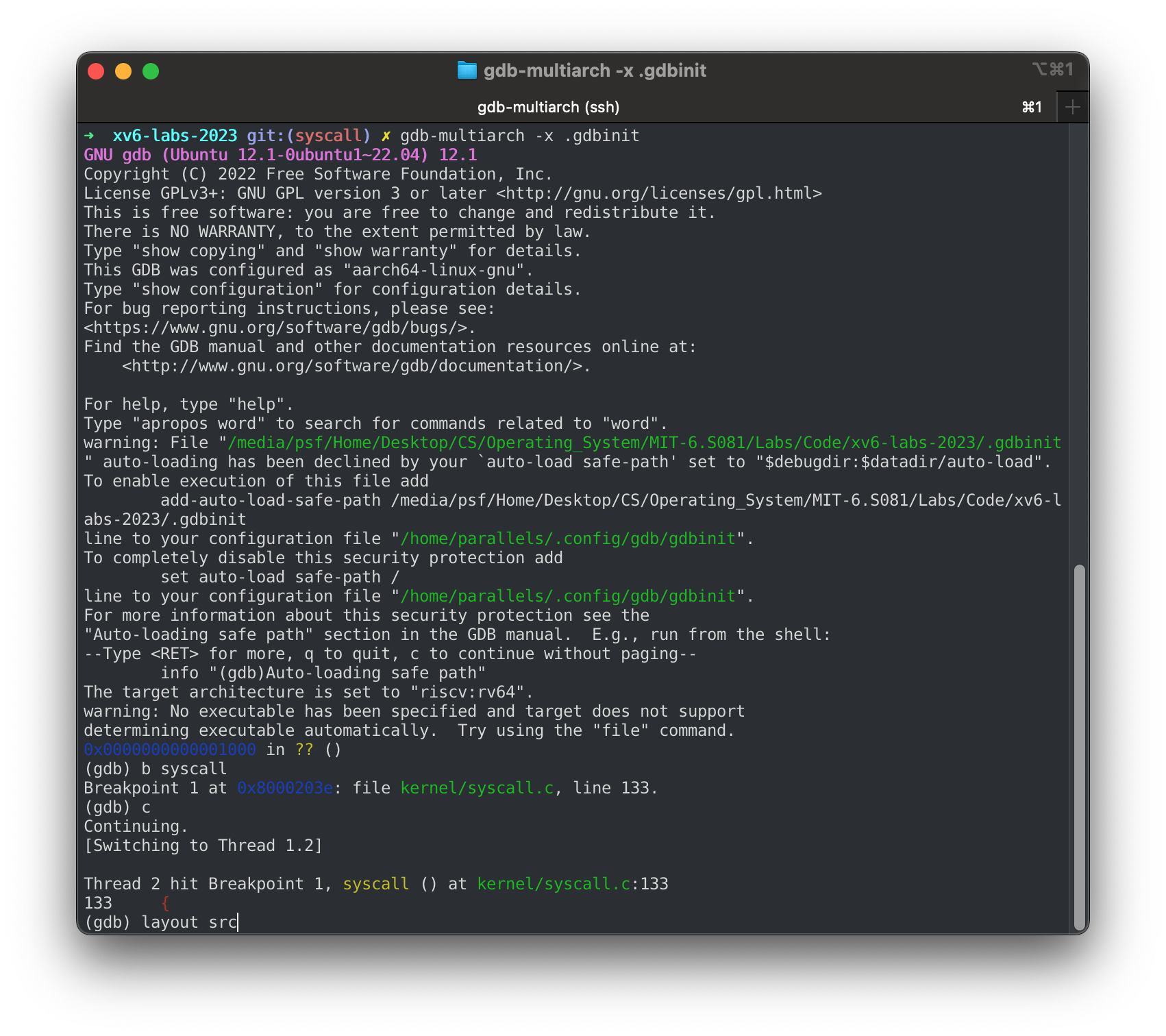Open the gnu.org GPL license link
1166x1036 pixels.
[x=658, y=193]
